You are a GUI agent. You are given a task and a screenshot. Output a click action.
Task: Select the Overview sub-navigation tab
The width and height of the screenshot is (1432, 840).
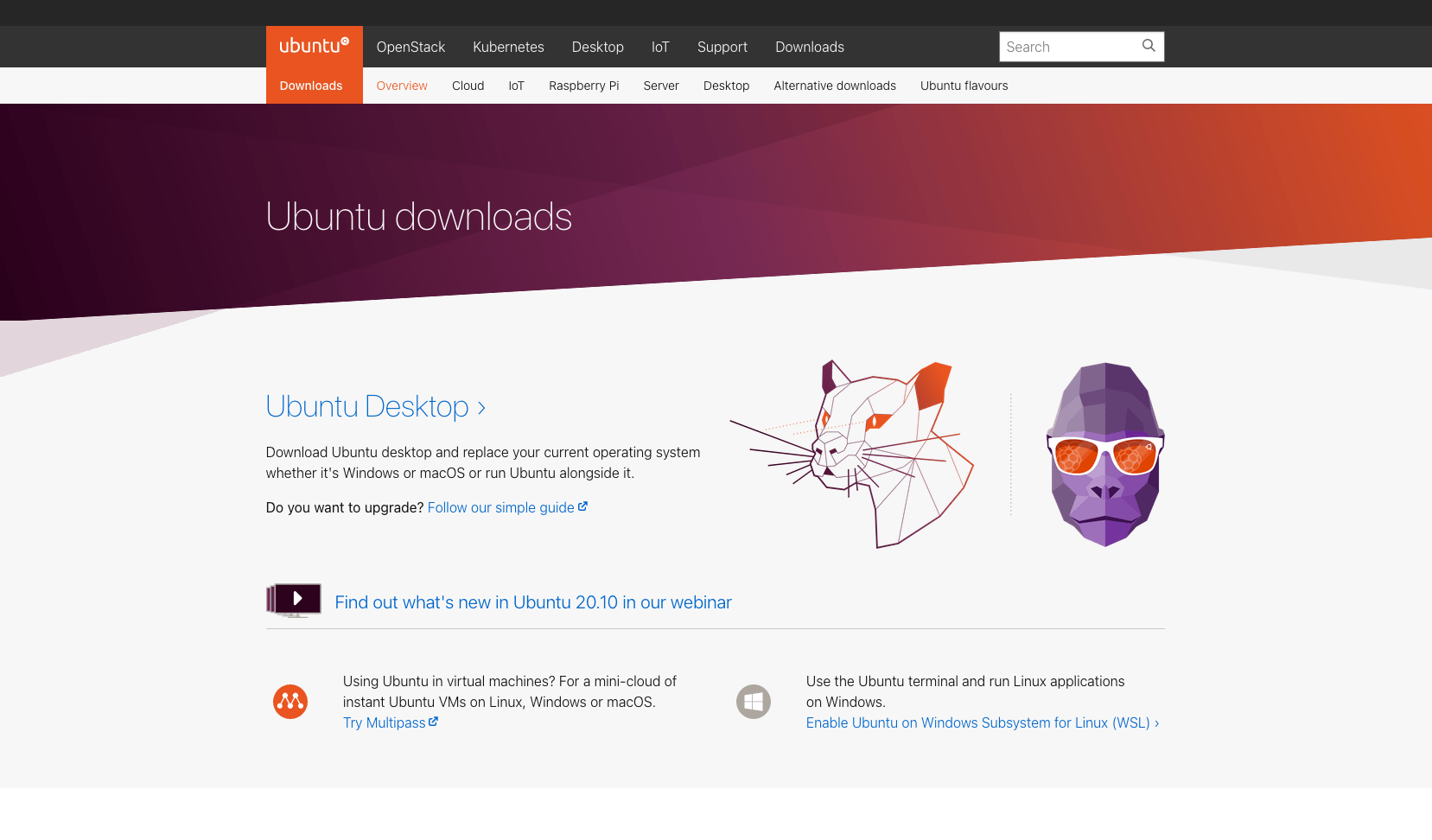[402, 86]
